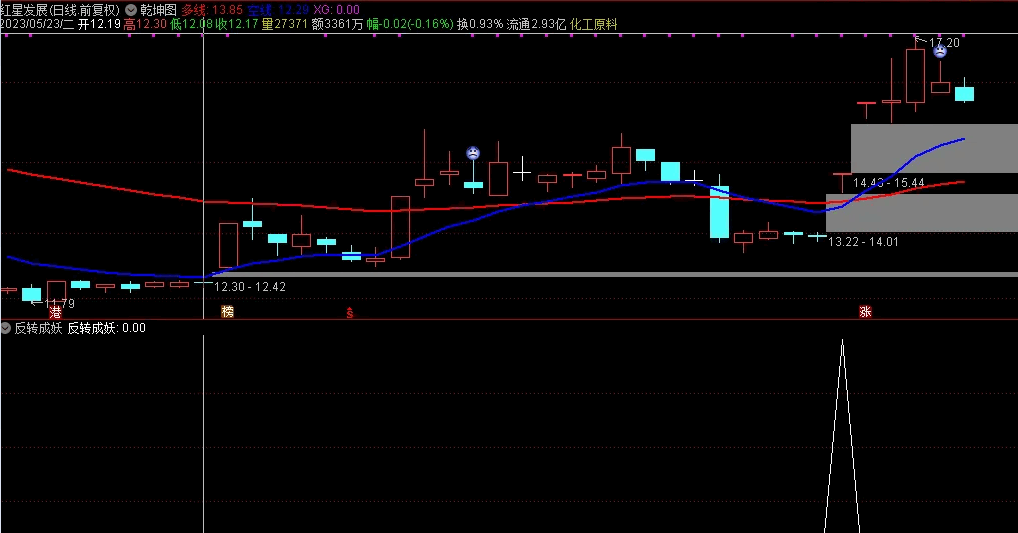
Task: Click the 反转成妖 sub-indicator name
Action: tap(38, 328)
